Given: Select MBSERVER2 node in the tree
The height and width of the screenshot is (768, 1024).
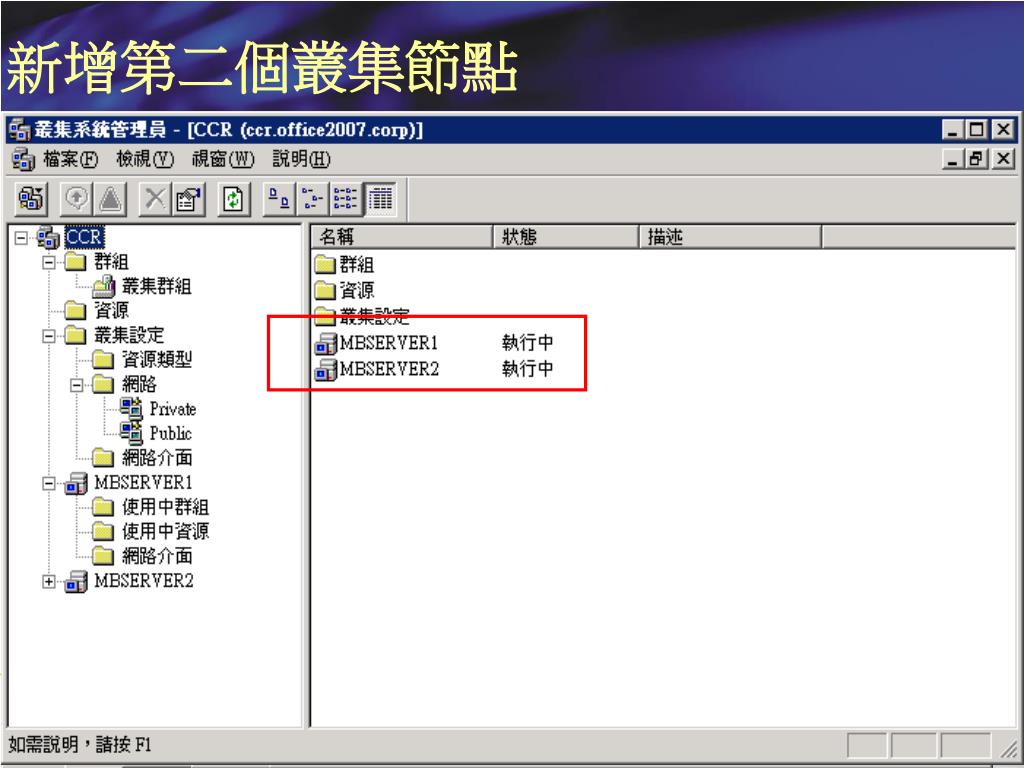Looking at the screenshot, I should (x=144, y=581).
